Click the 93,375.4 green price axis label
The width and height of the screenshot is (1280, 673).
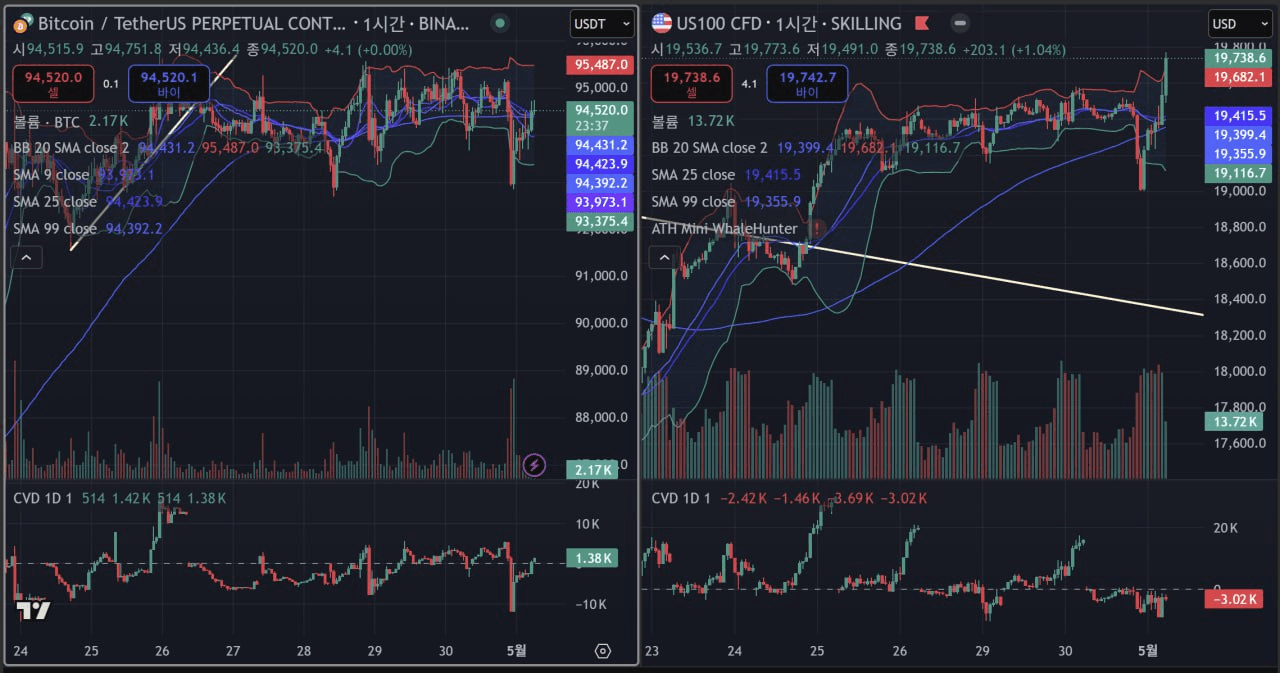(602, 221)
